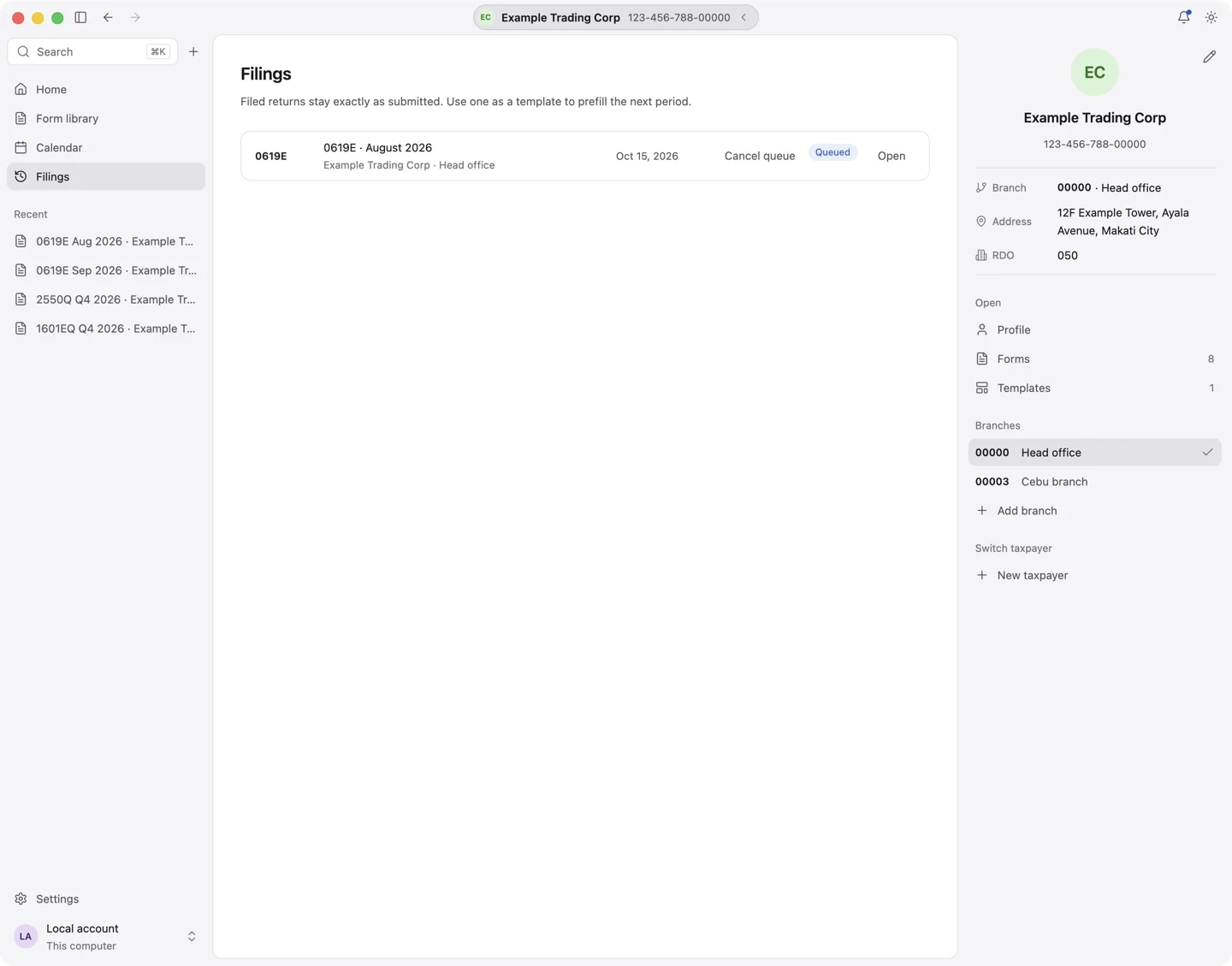This screenshot has height=966, width=1232.
Task: Collapse the Example Trading Corp taxpayer chevron
Action: click(743, 17)
